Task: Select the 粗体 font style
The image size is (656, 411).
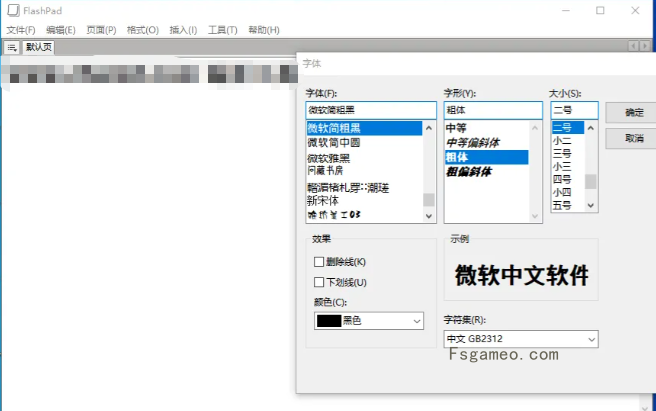Action: point(487,157)
